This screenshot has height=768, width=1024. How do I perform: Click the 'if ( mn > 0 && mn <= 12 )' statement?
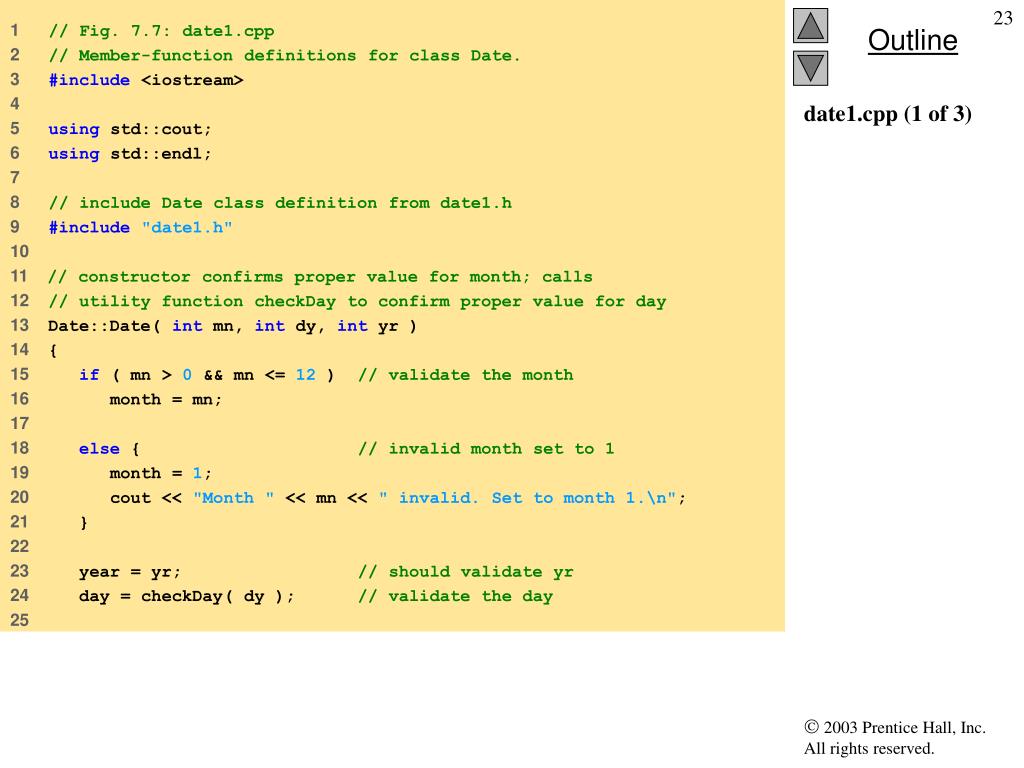click(206, 375)
